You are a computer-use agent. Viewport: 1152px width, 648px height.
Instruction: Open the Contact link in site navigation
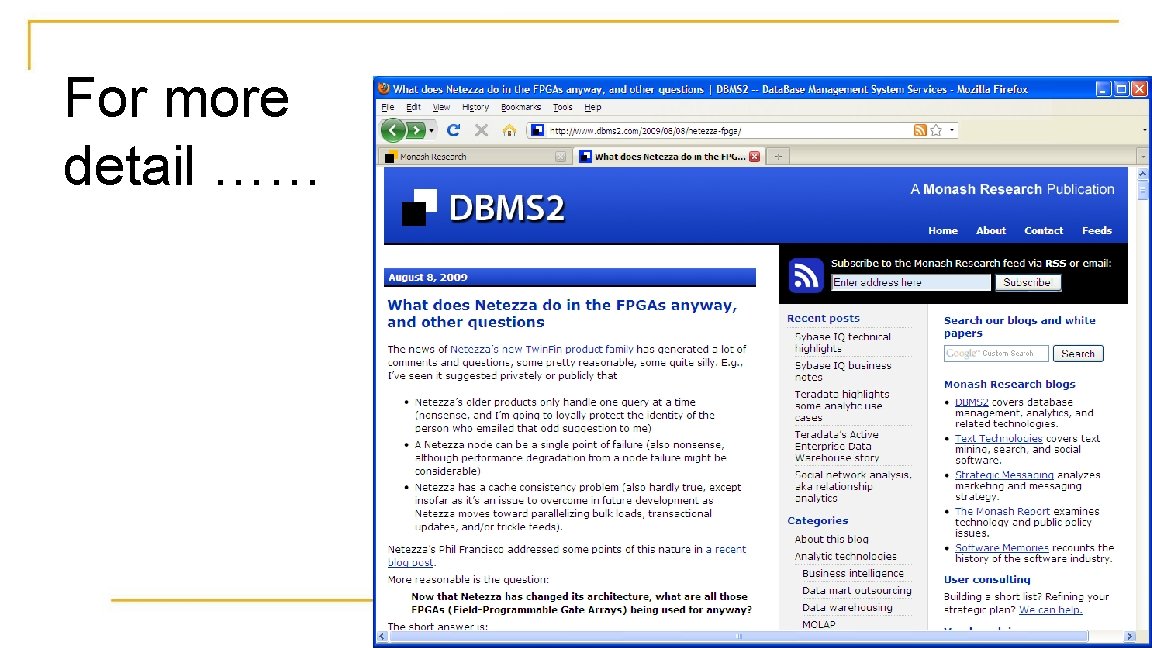point(1043,231)
